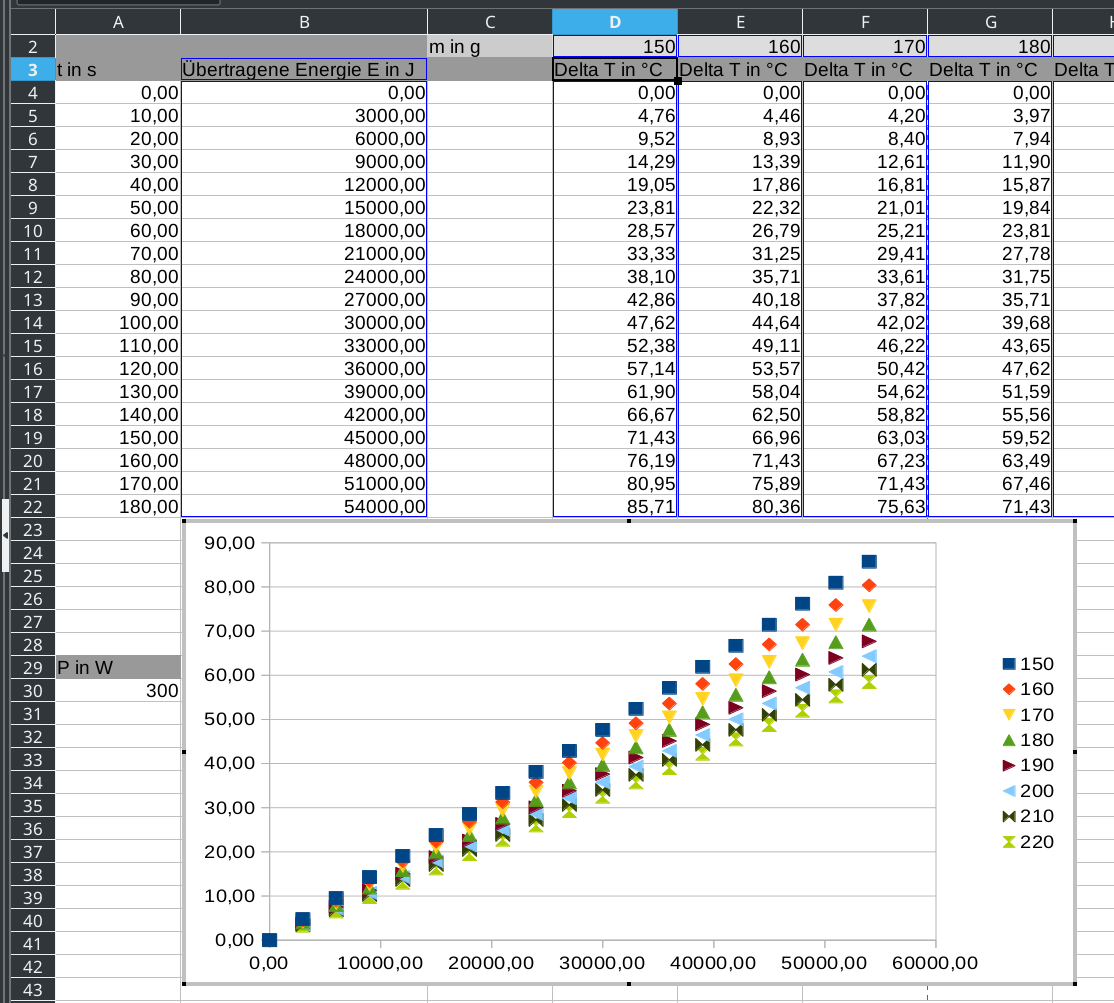Click legend entry 150 blue square
The width and height of the screenshot is (1114, 1003).
click(1027, 664)
